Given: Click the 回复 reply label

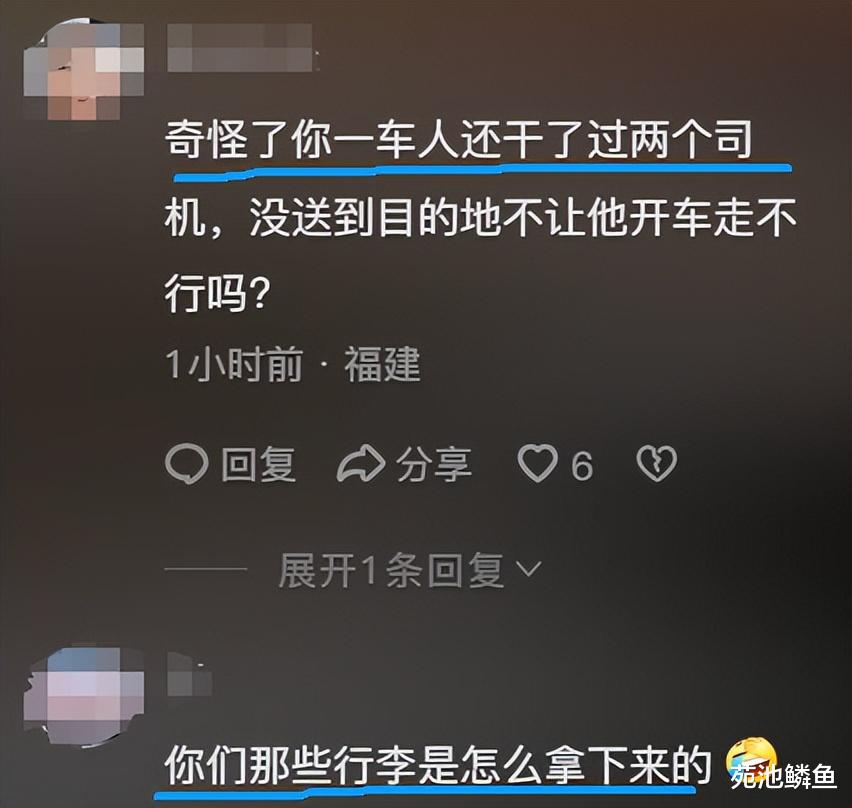Looking at the screenshot, I should tap(259, 465).
